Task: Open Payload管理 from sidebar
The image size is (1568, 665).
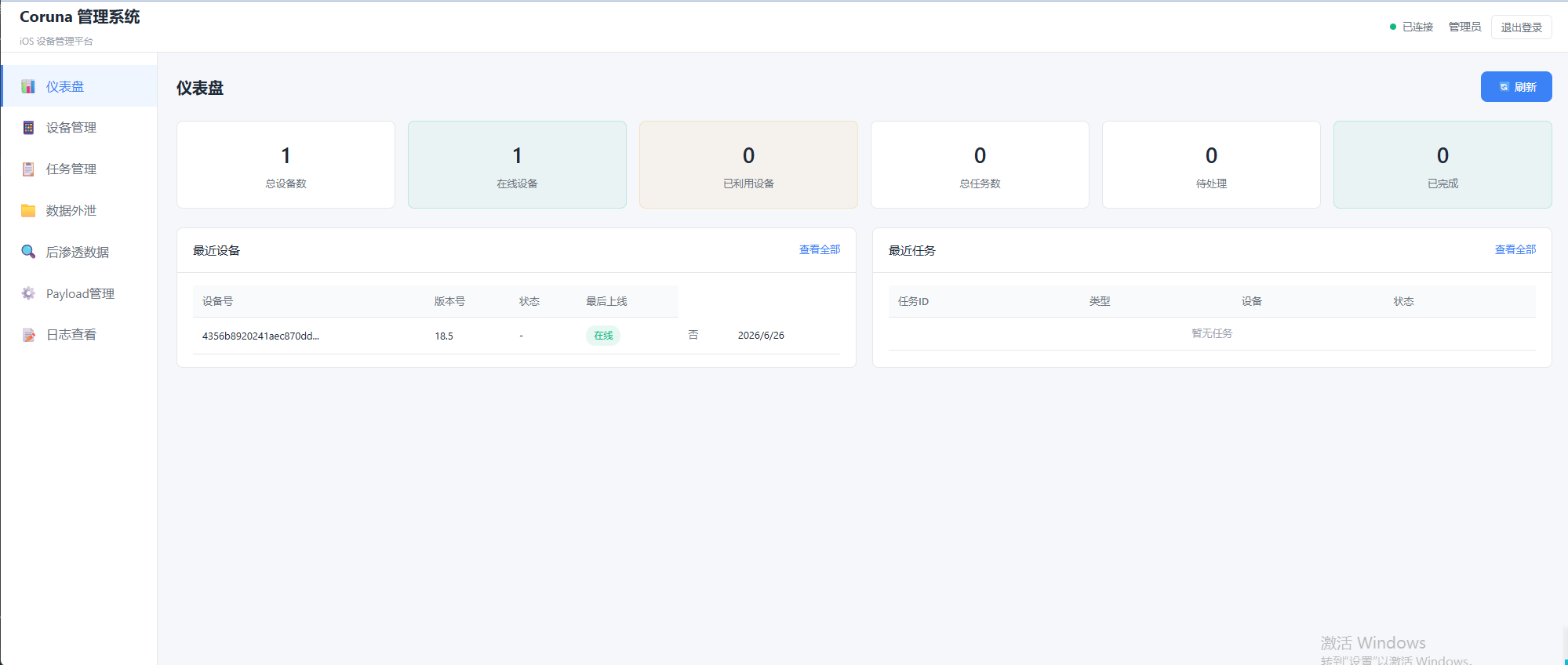Action: point(79,293)
